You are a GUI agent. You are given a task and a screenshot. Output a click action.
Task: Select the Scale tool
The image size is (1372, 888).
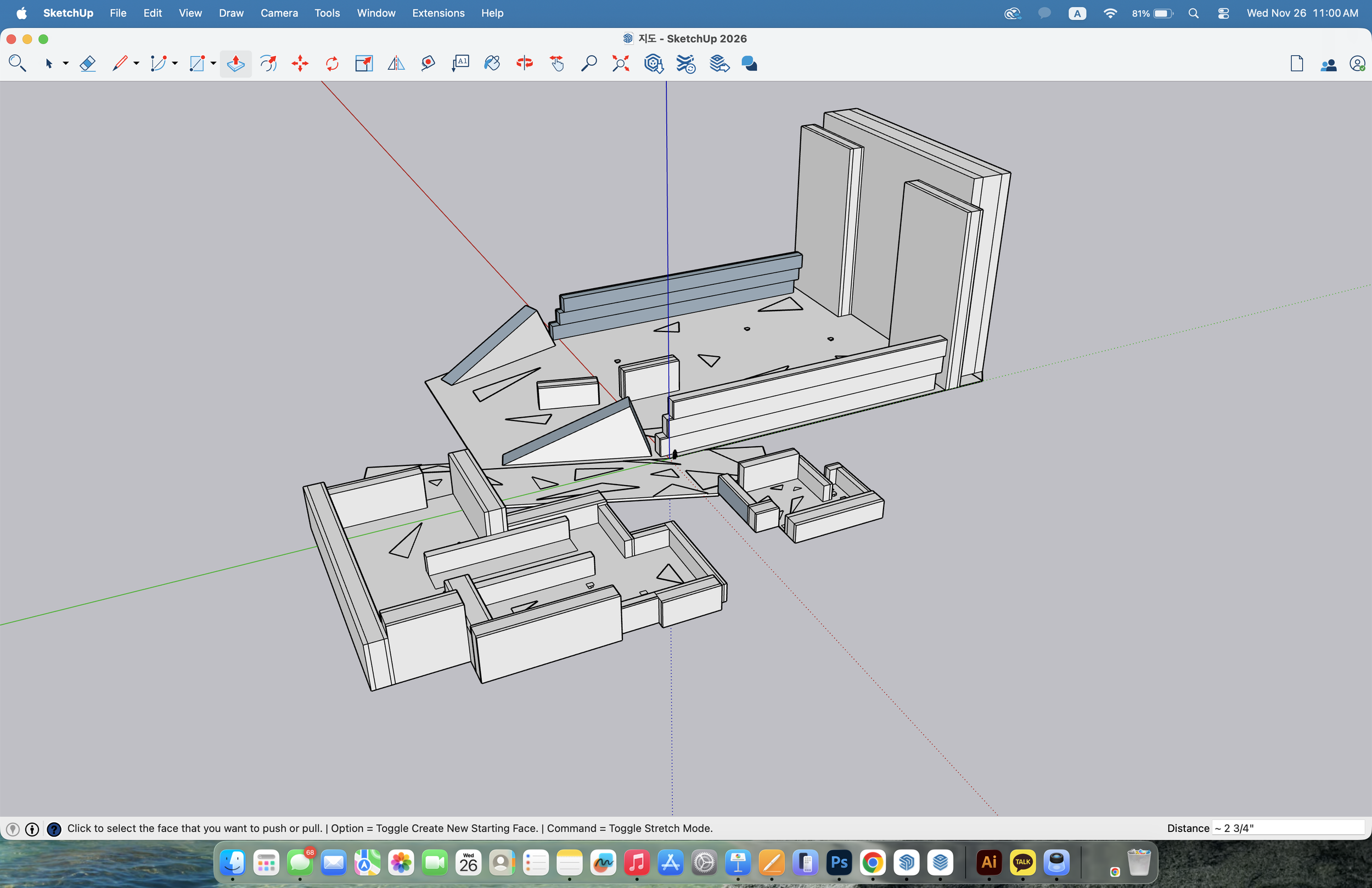point(364,64)
